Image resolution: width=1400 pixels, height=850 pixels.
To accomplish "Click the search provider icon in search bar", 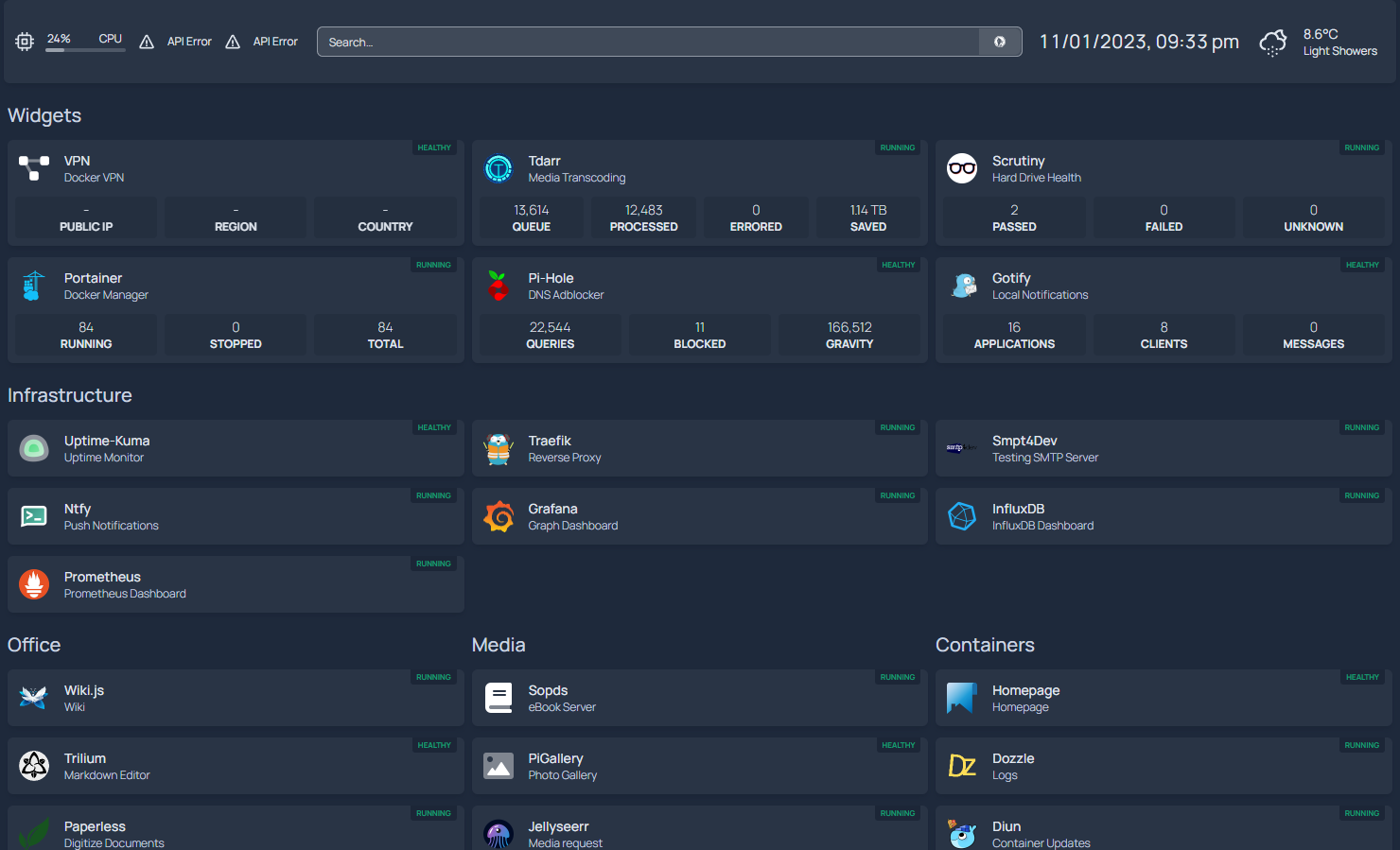I will coord(999,42).
